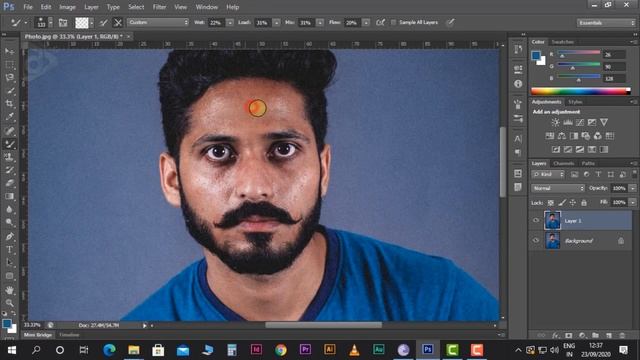
Task: Open the Wet percentage dropdown arrow
Action: click(230, 23)
